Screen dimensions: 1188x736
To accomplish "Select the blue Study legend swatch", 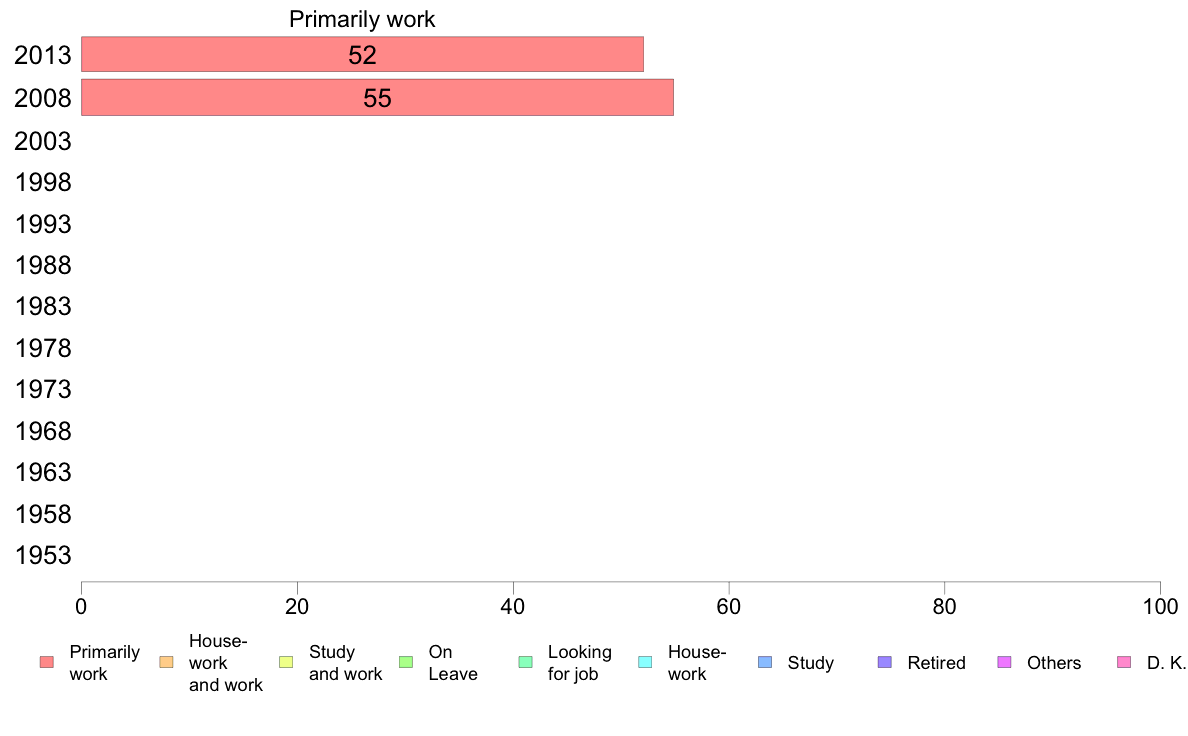I will 765,662.
